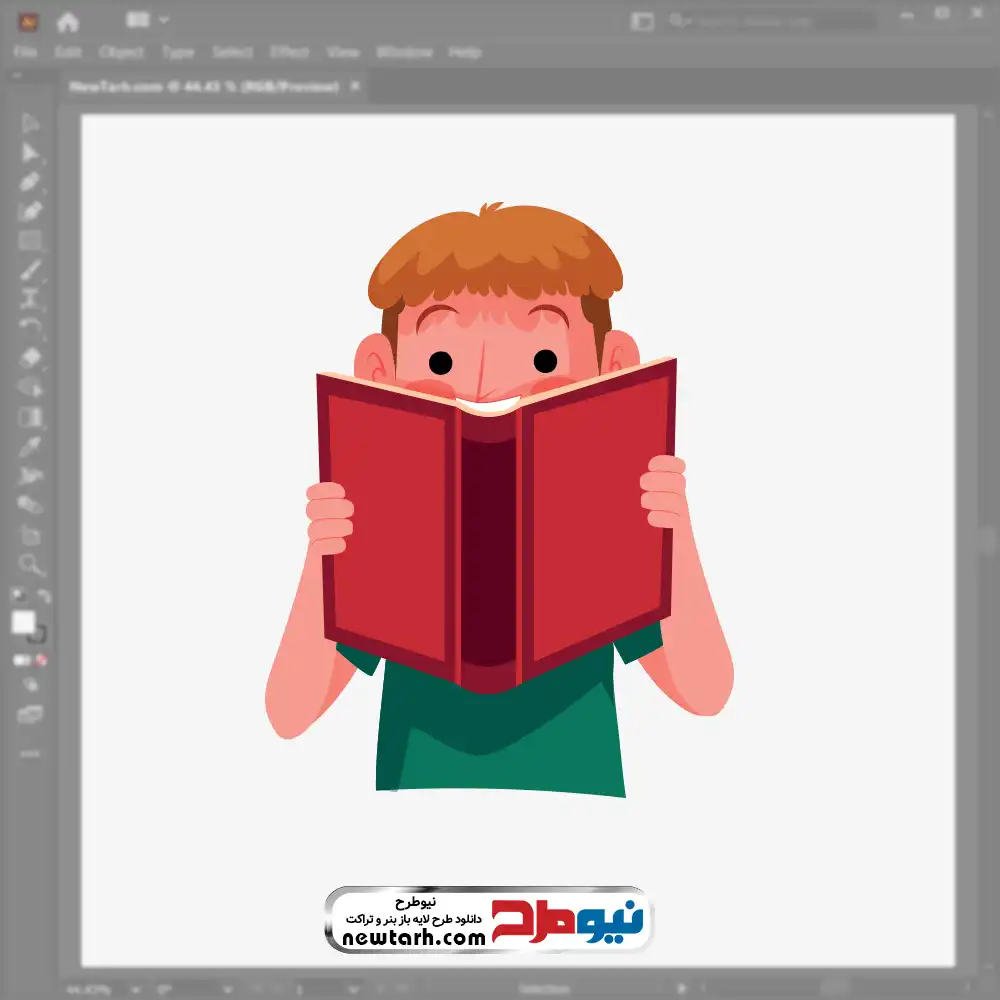Click the white Fill color swatch

(x=23, y=622)
